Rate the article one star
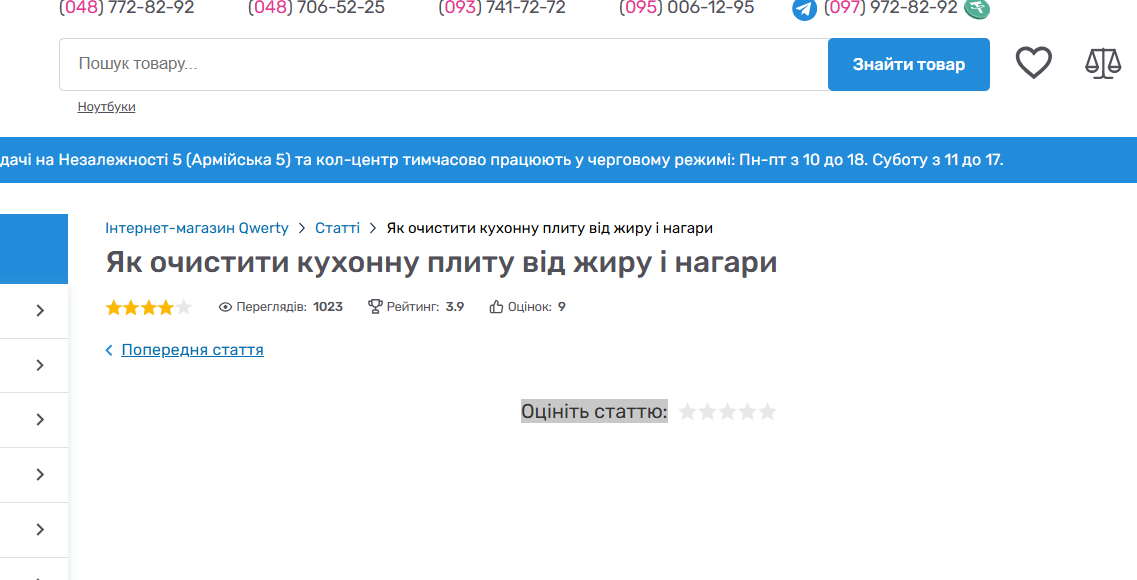 687,412
